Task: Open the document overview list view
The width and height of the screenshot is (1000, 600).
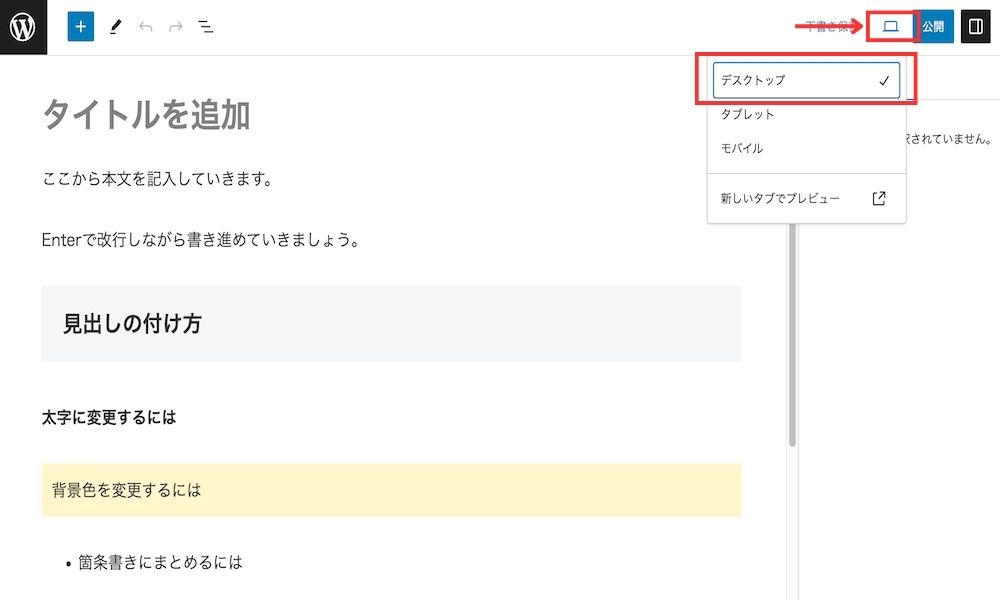Action: 205,27
